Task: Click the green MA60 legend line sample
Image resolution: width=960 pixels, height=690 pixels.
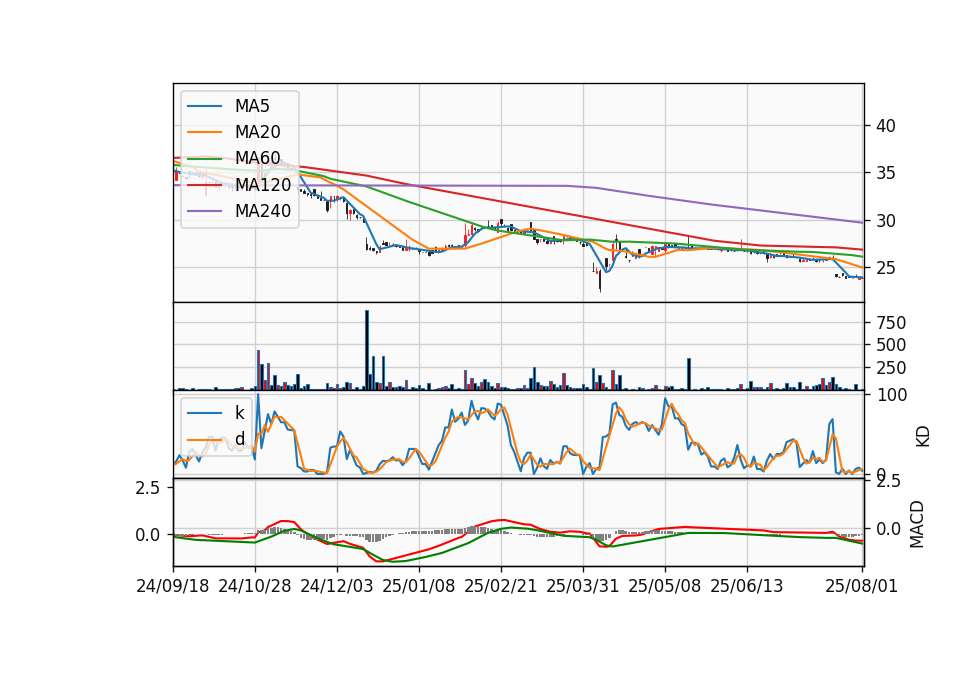Action: click(204, 158)
